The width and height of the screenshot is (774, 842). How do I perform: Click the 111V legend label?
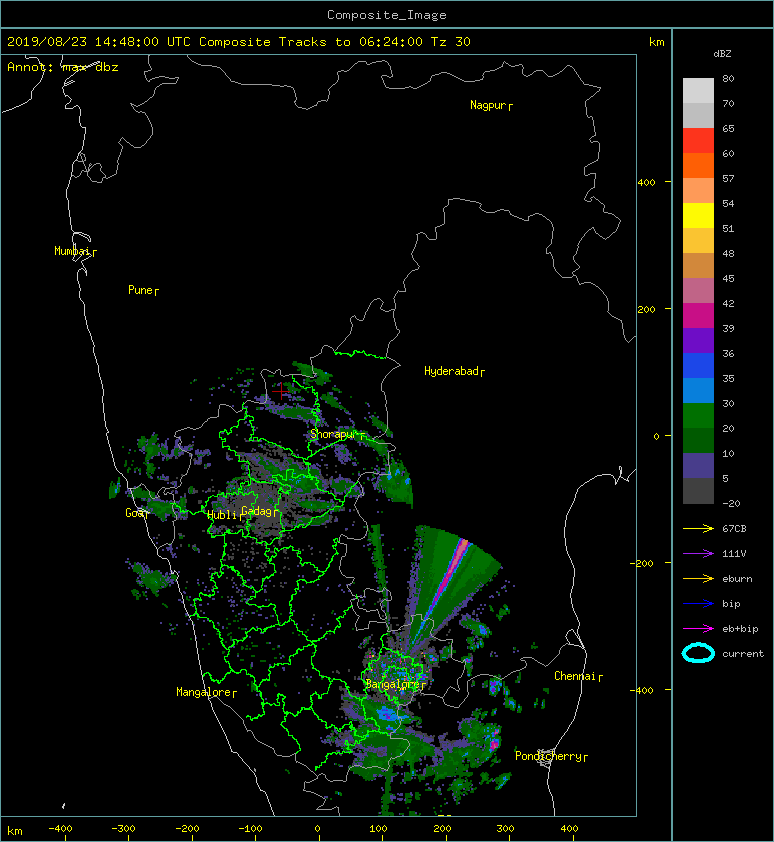pyautogui.click(x=734, y=554)
